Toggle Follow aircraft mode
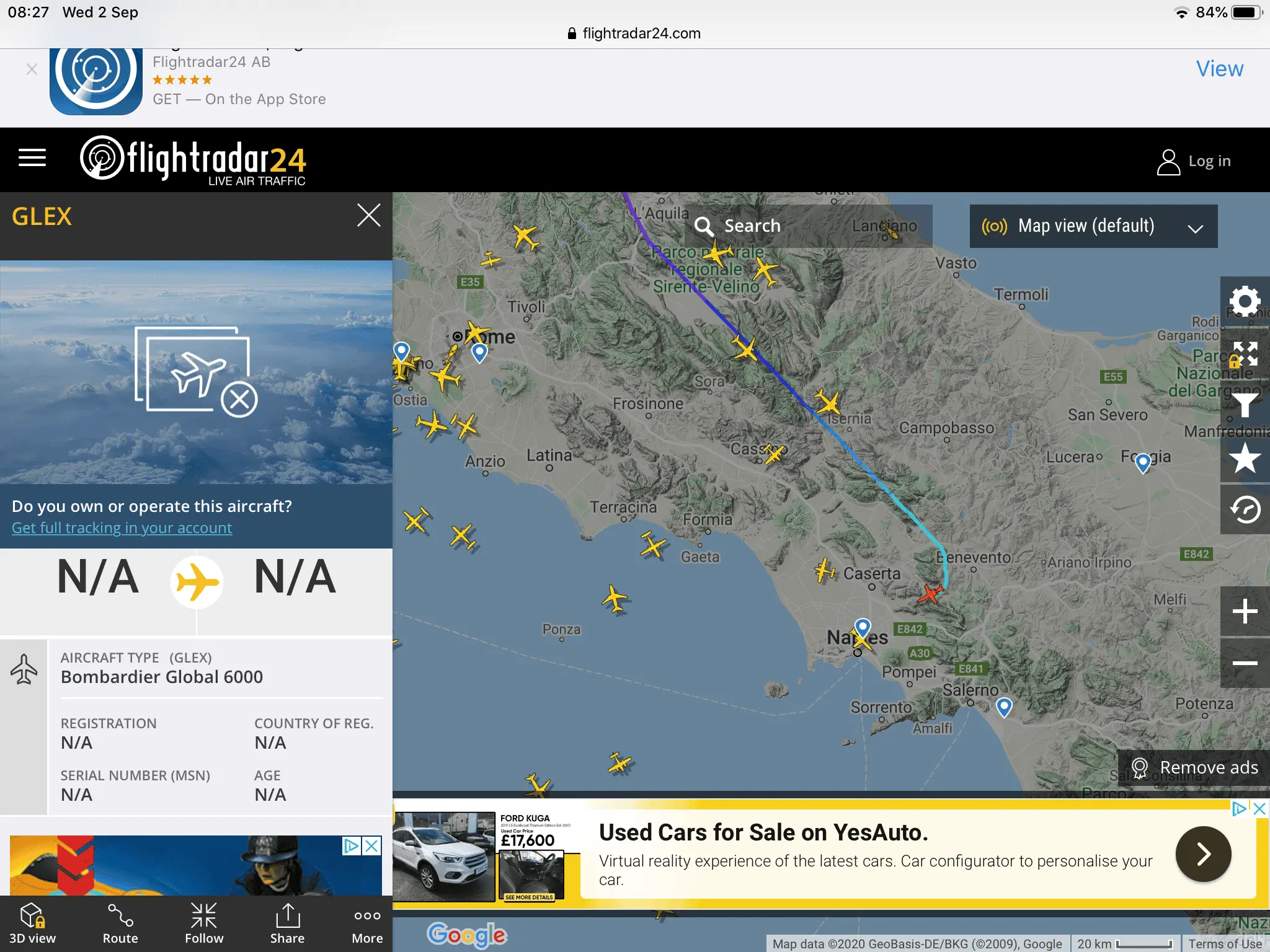This screenshot has height=952, width=1270. click(x=204, y=923)
